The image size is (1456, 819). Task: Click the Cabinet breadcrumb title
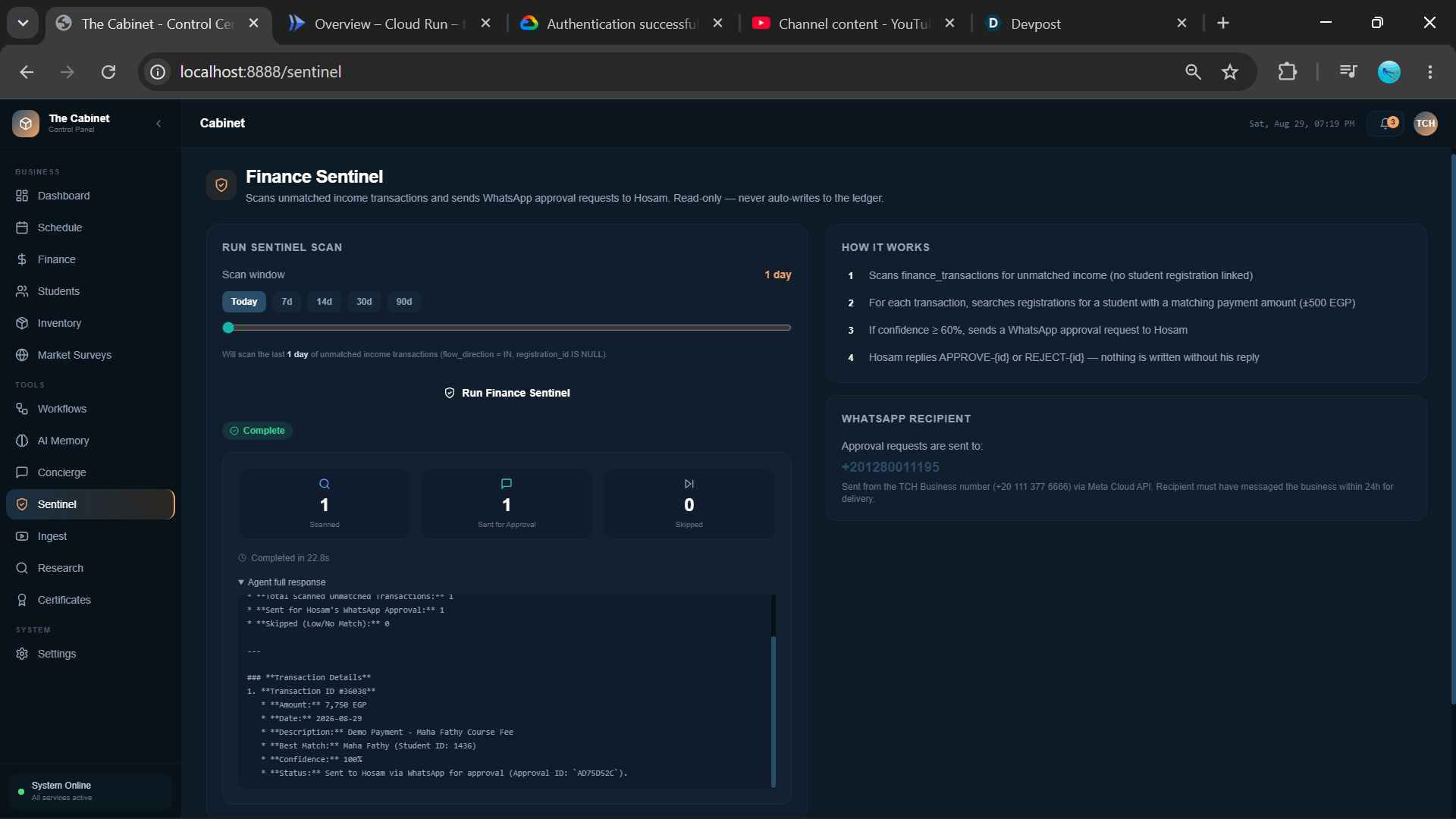click(222, 123)
